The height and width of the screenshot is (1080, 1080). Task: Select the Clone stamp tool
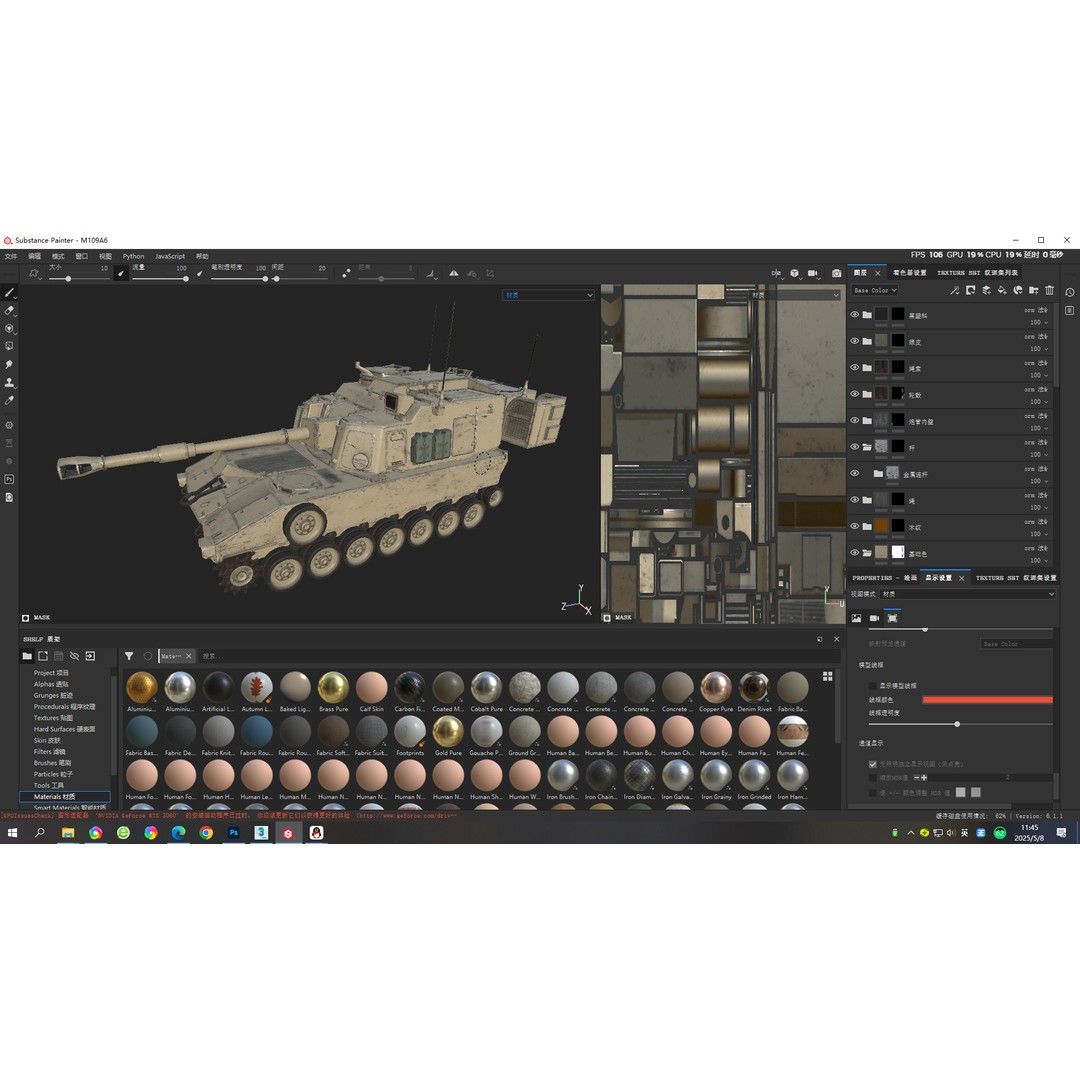[9, 382]
